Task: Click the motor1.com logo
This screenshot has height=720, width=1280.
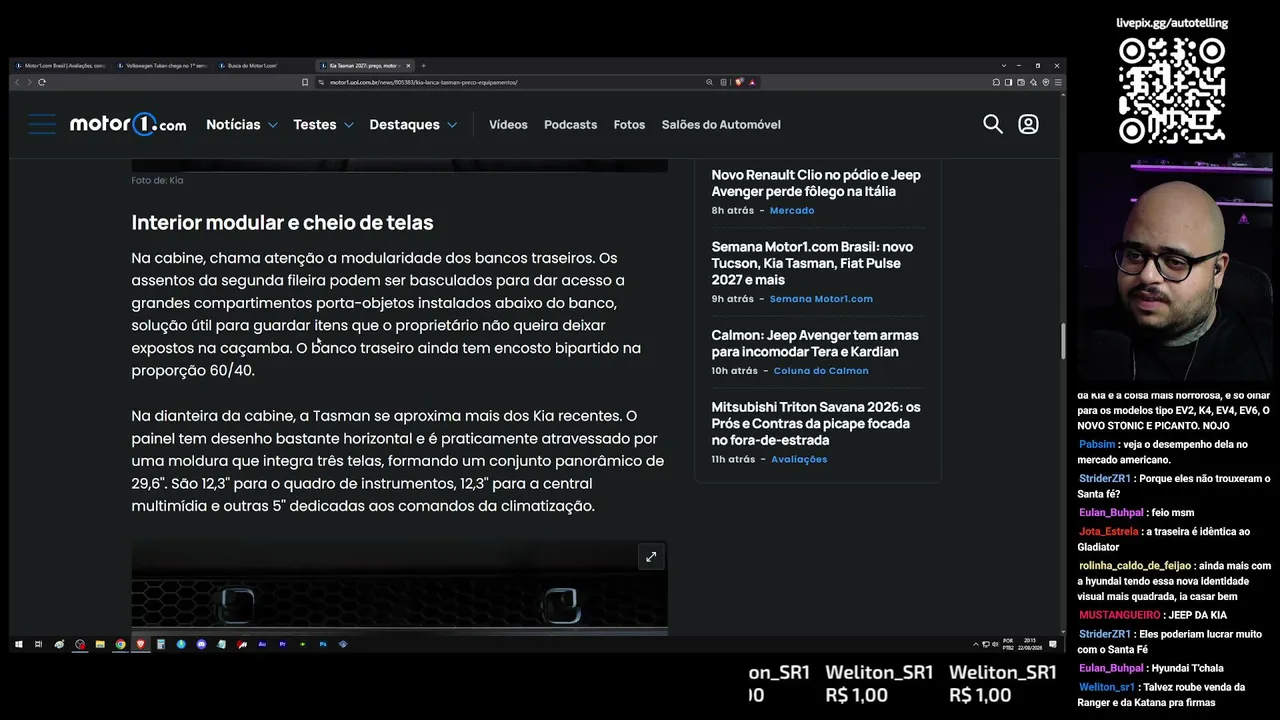Action: [128, 124]
